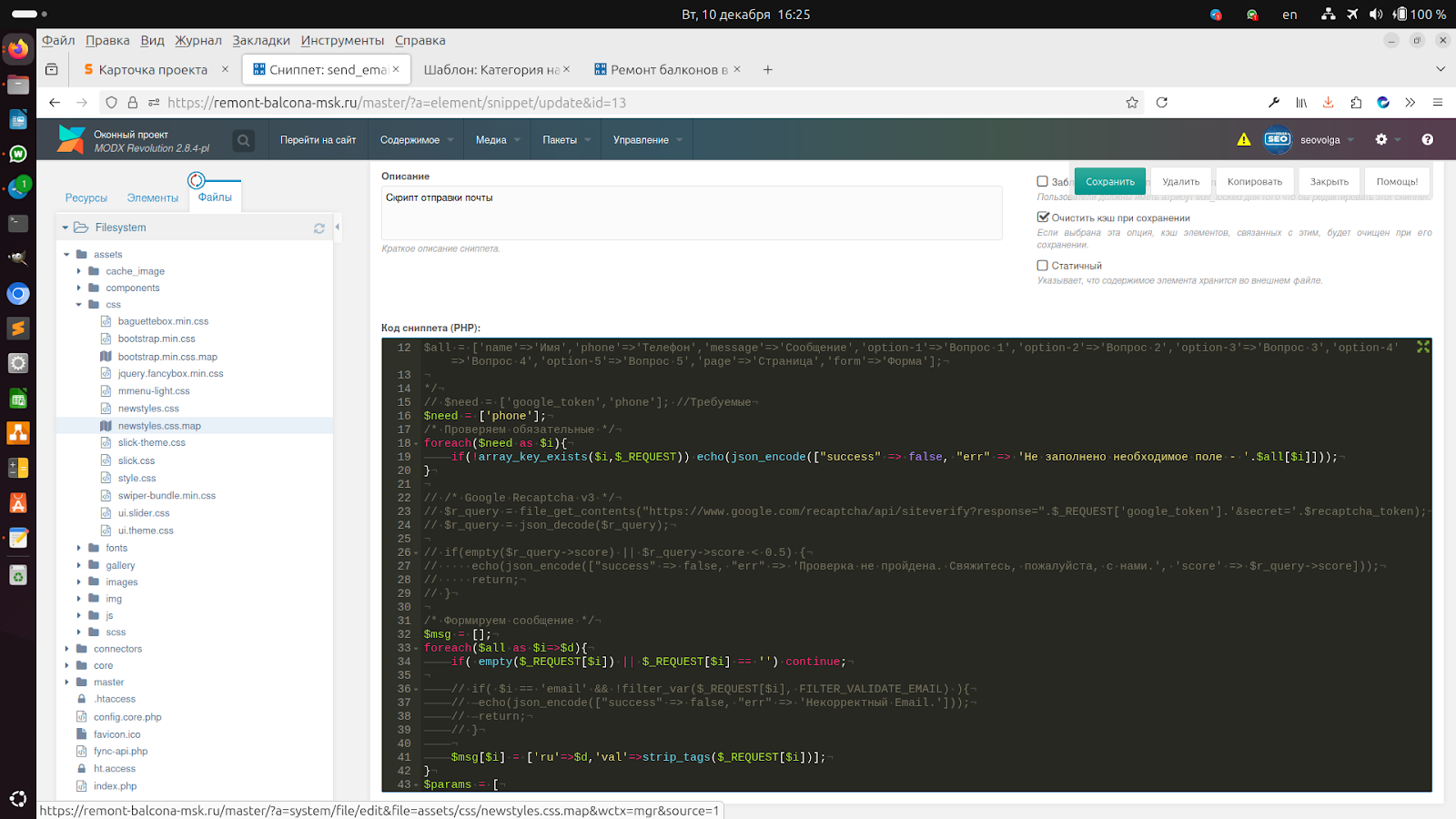This screenshot has width=1456, height=819.
Task: Toggle the lock snippet checkbox
Action: click(x=1043, y=181)
